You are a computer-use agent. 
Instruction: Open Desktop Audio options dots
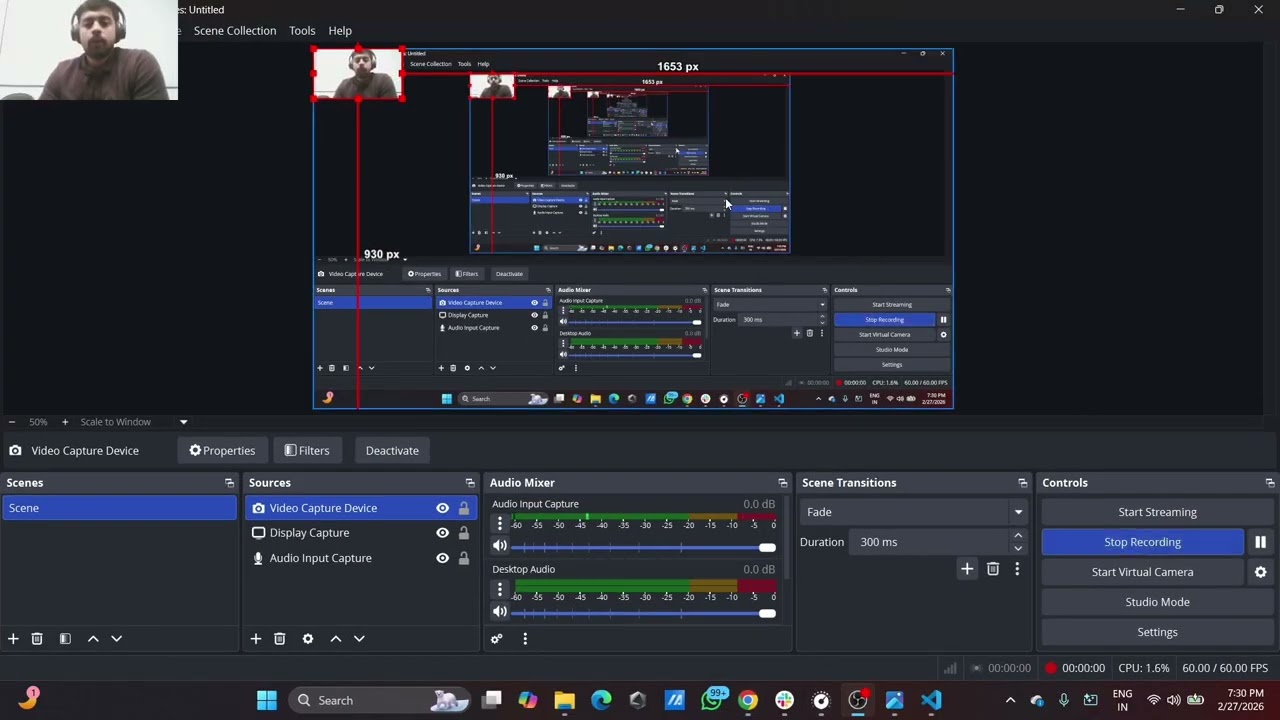(499, 590)
